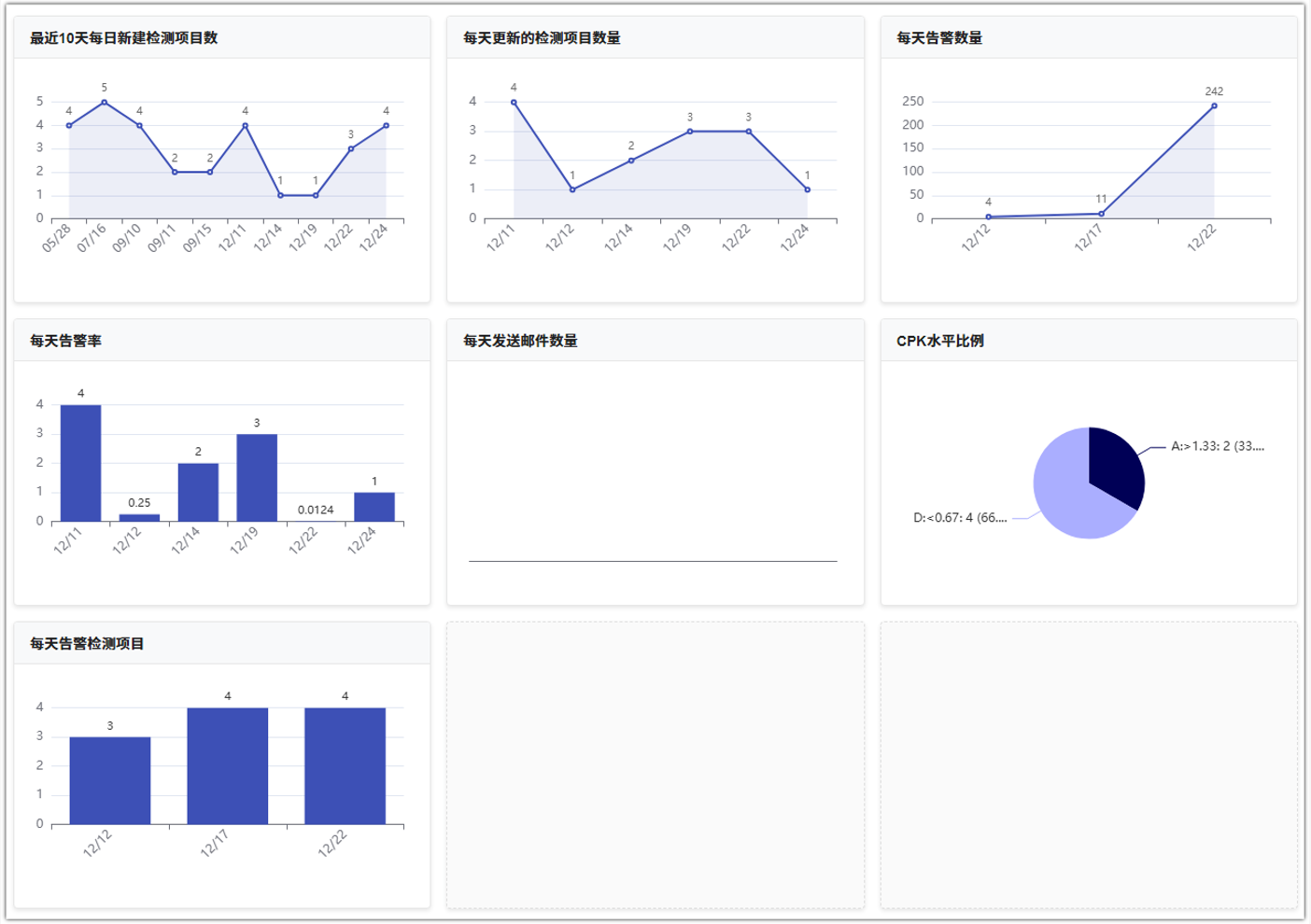Click the 最近10天每日新建检测项目数 panel title
Image resolution: width=1311 pixels, height=924 pixels.
point(123,38)
